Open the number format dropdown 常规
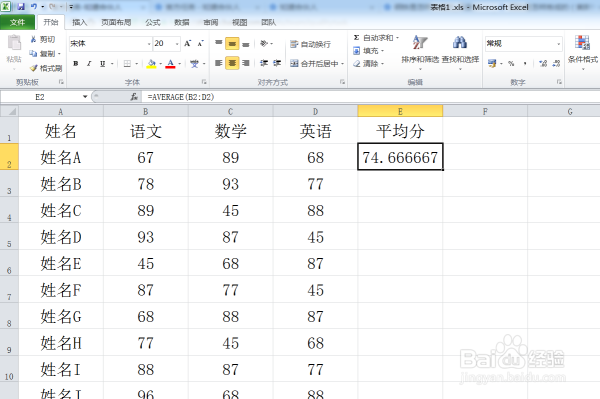The width and height of the screenshot is (600, 399). 558,44
